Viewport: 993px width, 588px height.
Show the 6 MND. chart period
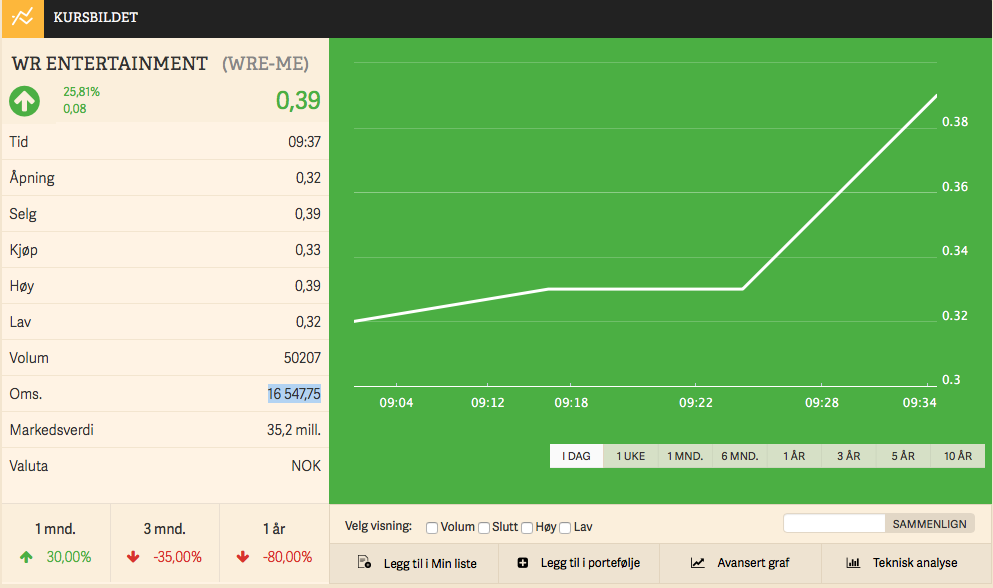coord(740,456)
